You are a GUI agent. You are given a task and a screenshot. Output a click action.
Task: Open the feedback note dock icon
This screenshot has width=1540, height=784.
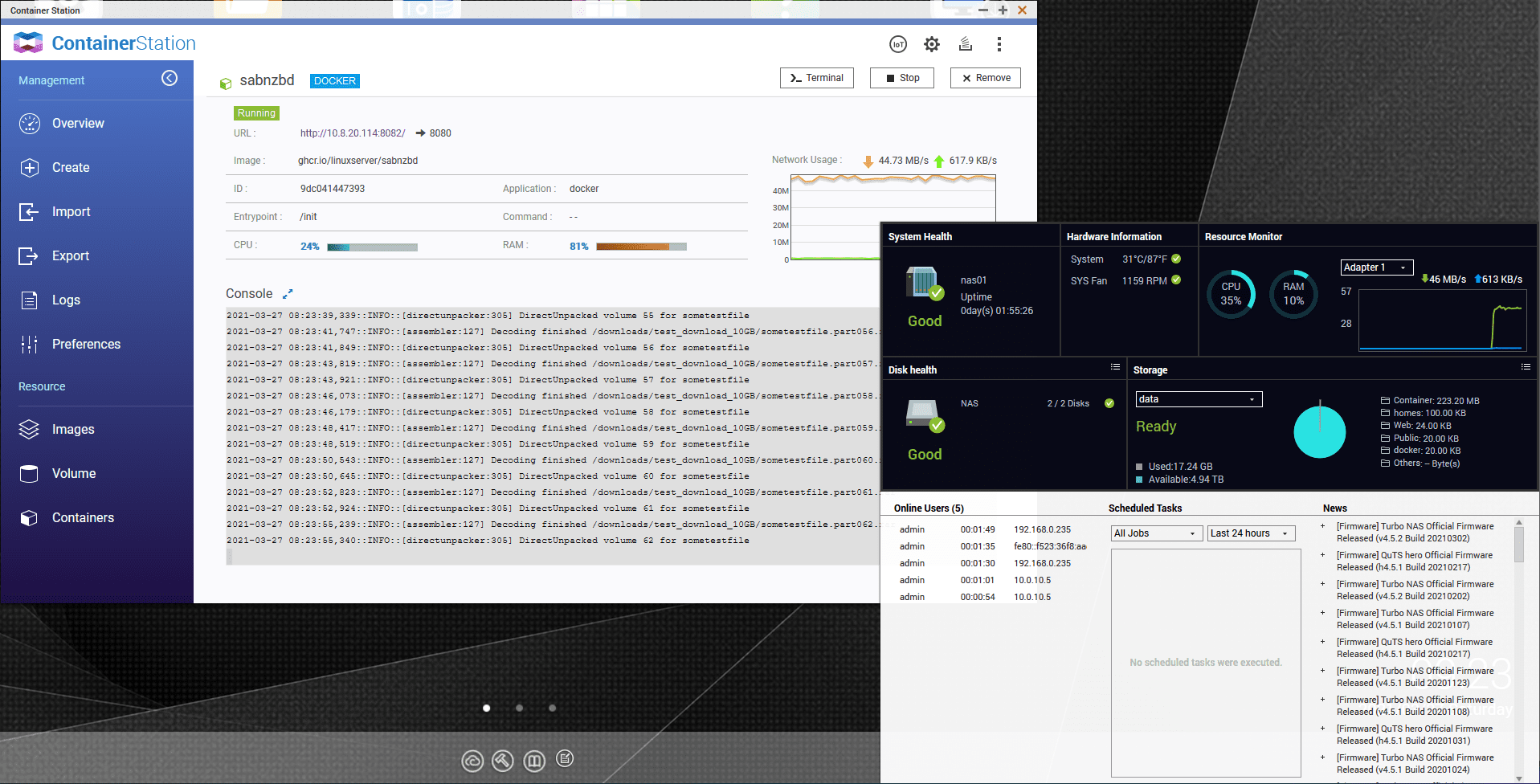click(x=565, y=758)
